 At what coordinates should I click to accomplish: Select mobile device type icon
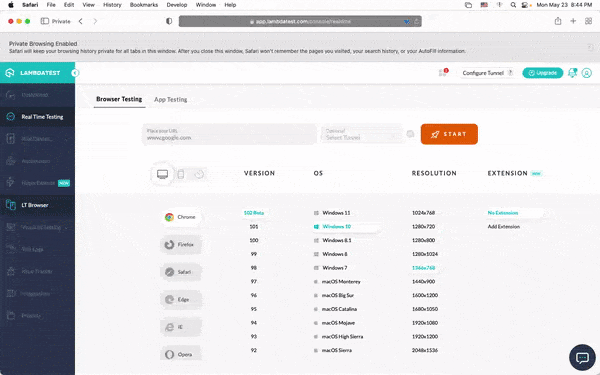(181, 174)
